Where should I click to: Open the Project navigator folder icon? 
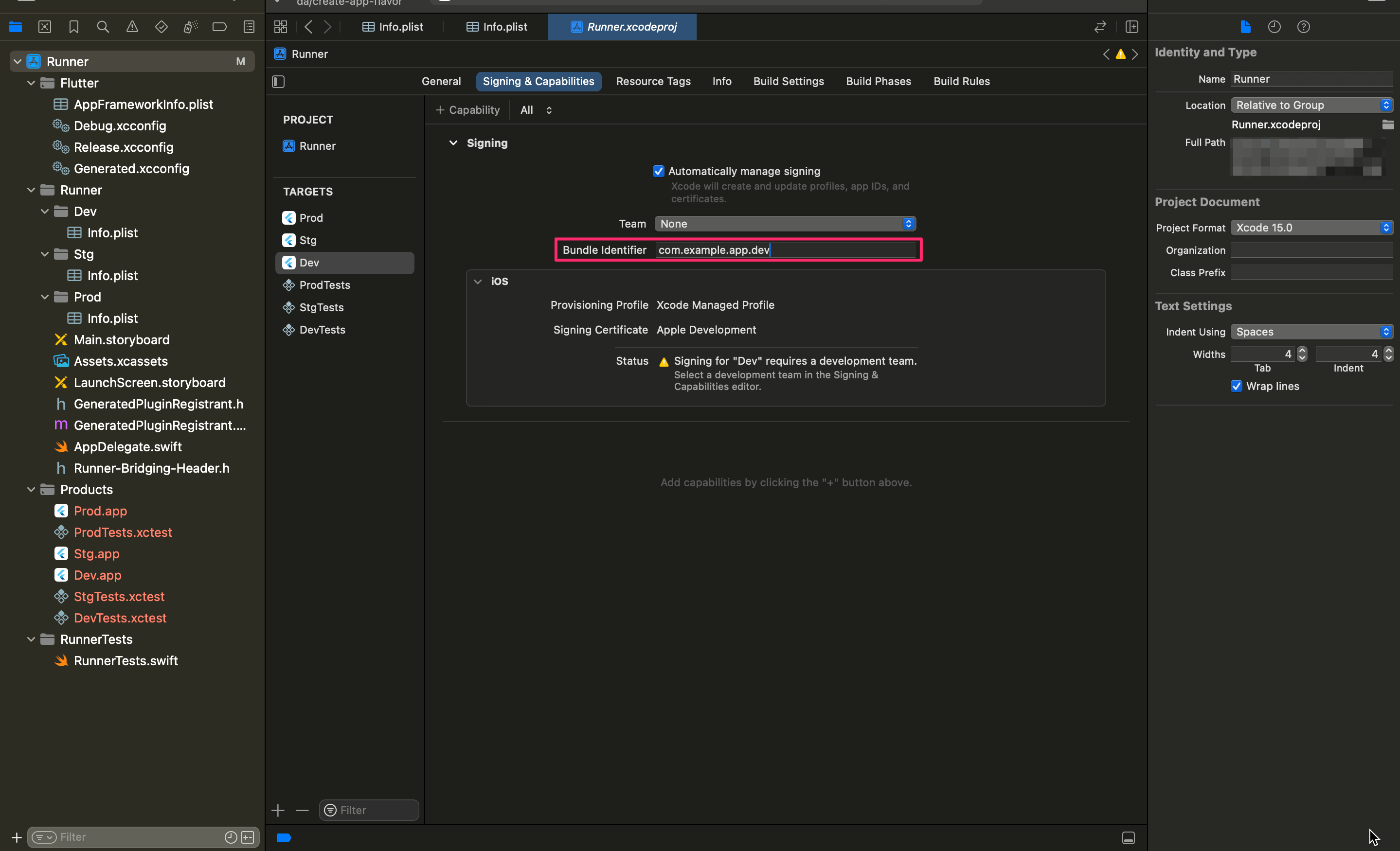[x=15, y=27]
